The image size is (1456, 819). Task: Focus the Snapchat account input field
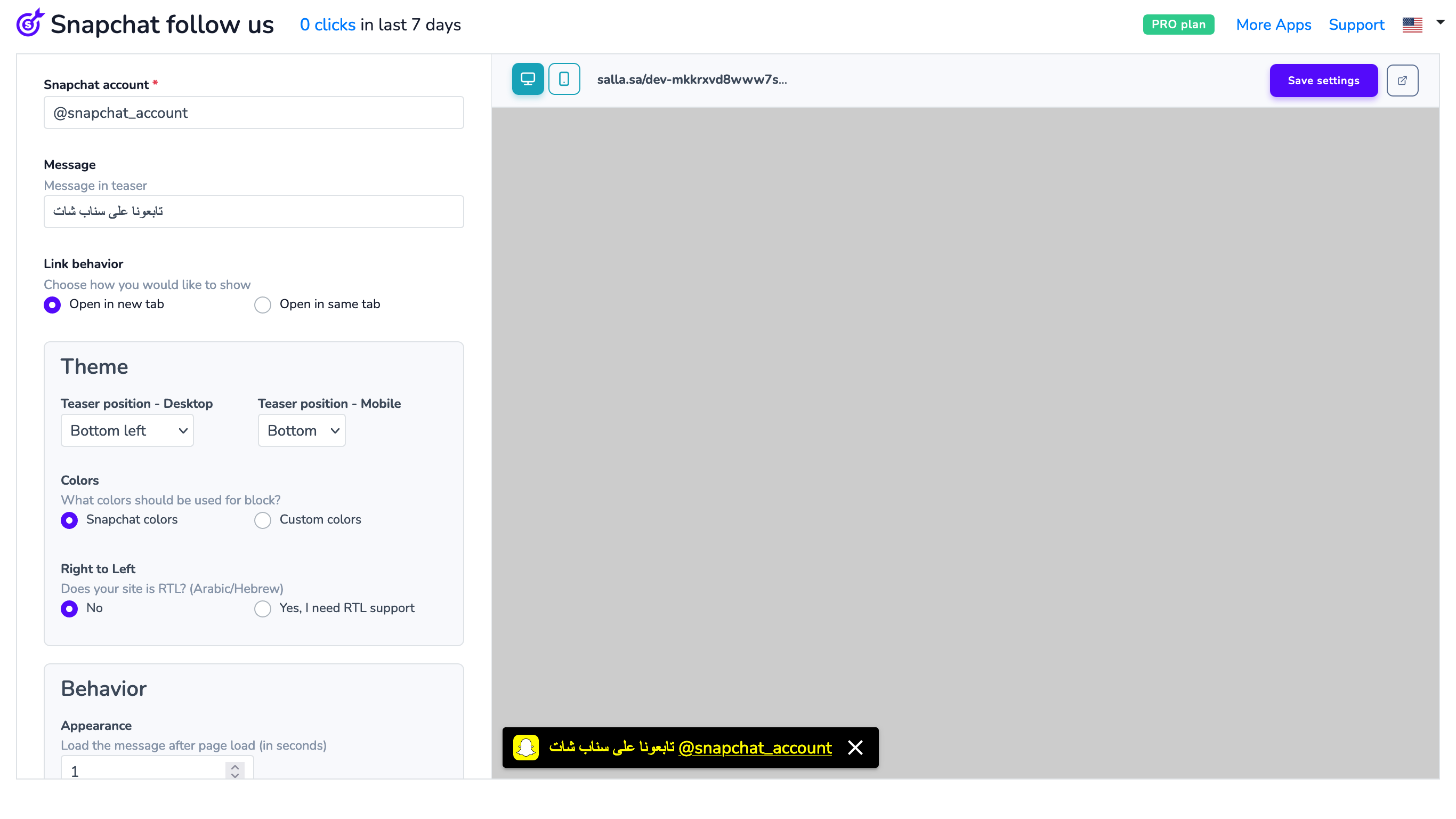tap(254, 113)
